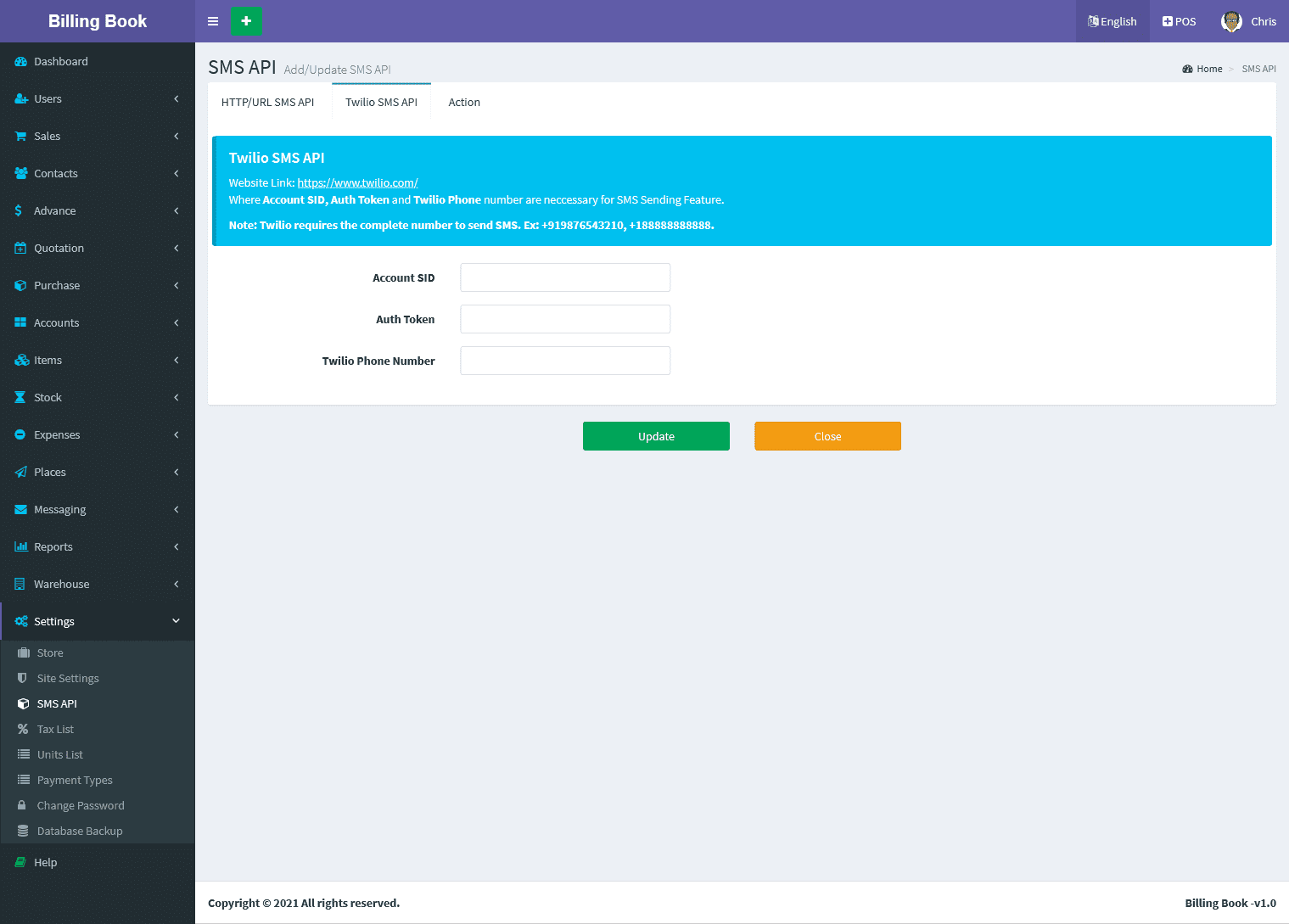This screenshot has height=924, width=1289.
Task: Click the Twilio Phone Number input
Action: pos(565,361)
